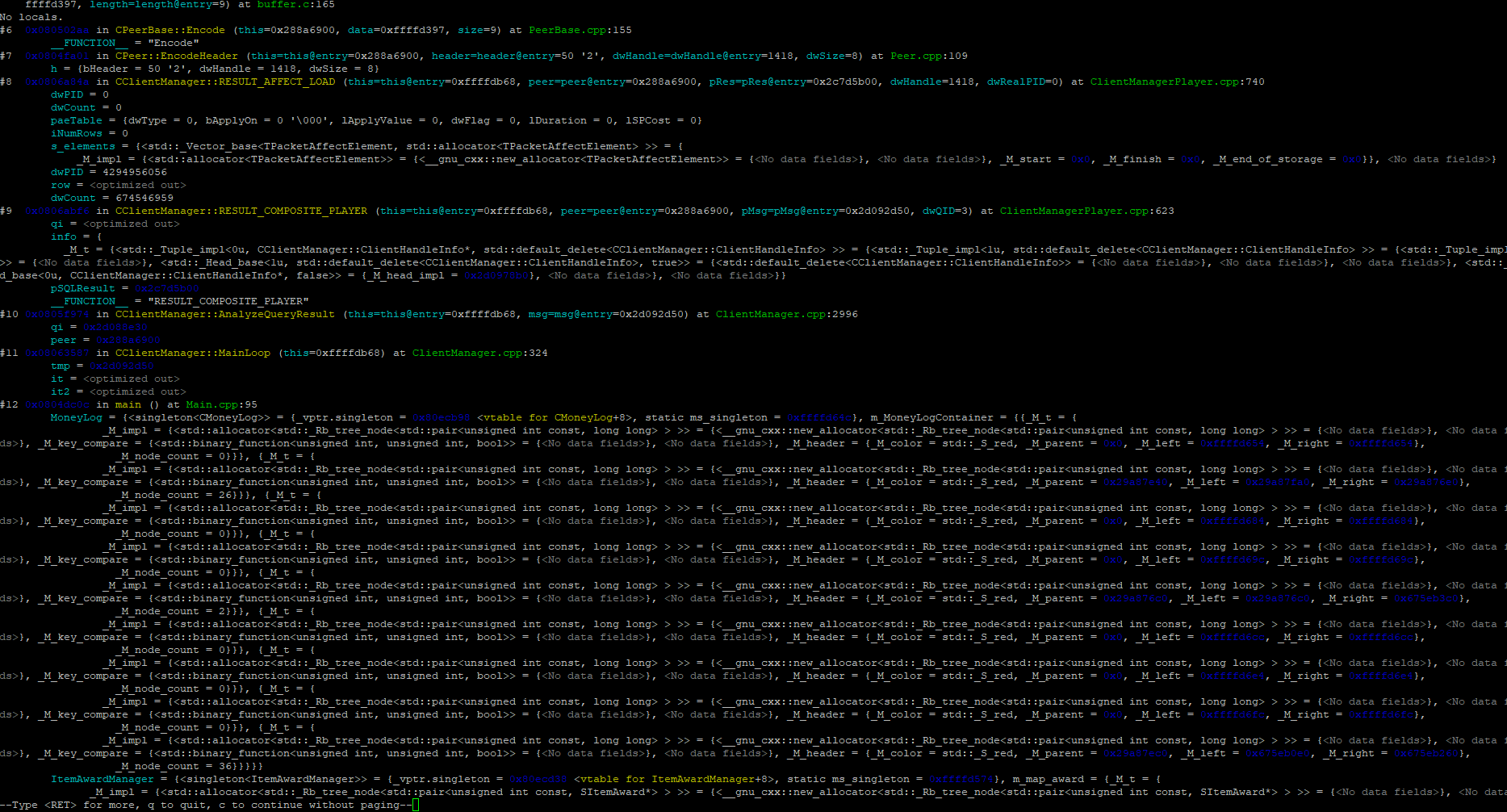
Task: Click the 'MoneyLog' variable name
Action: (76, 417)
